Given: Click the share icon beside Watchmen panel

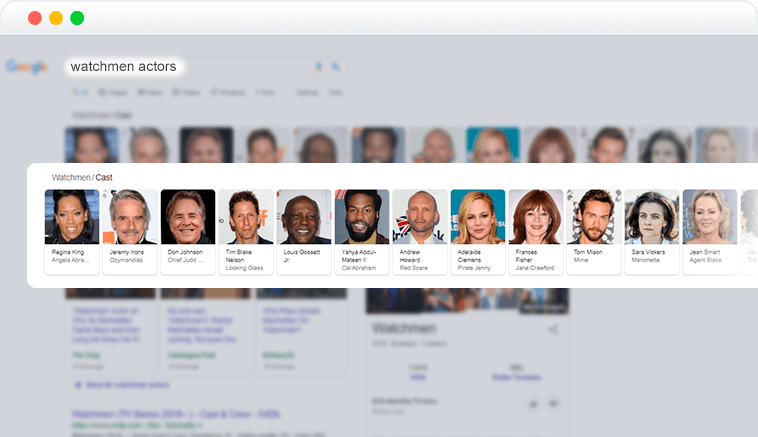Looking at the screenshot, I should (x=554, y=330).
